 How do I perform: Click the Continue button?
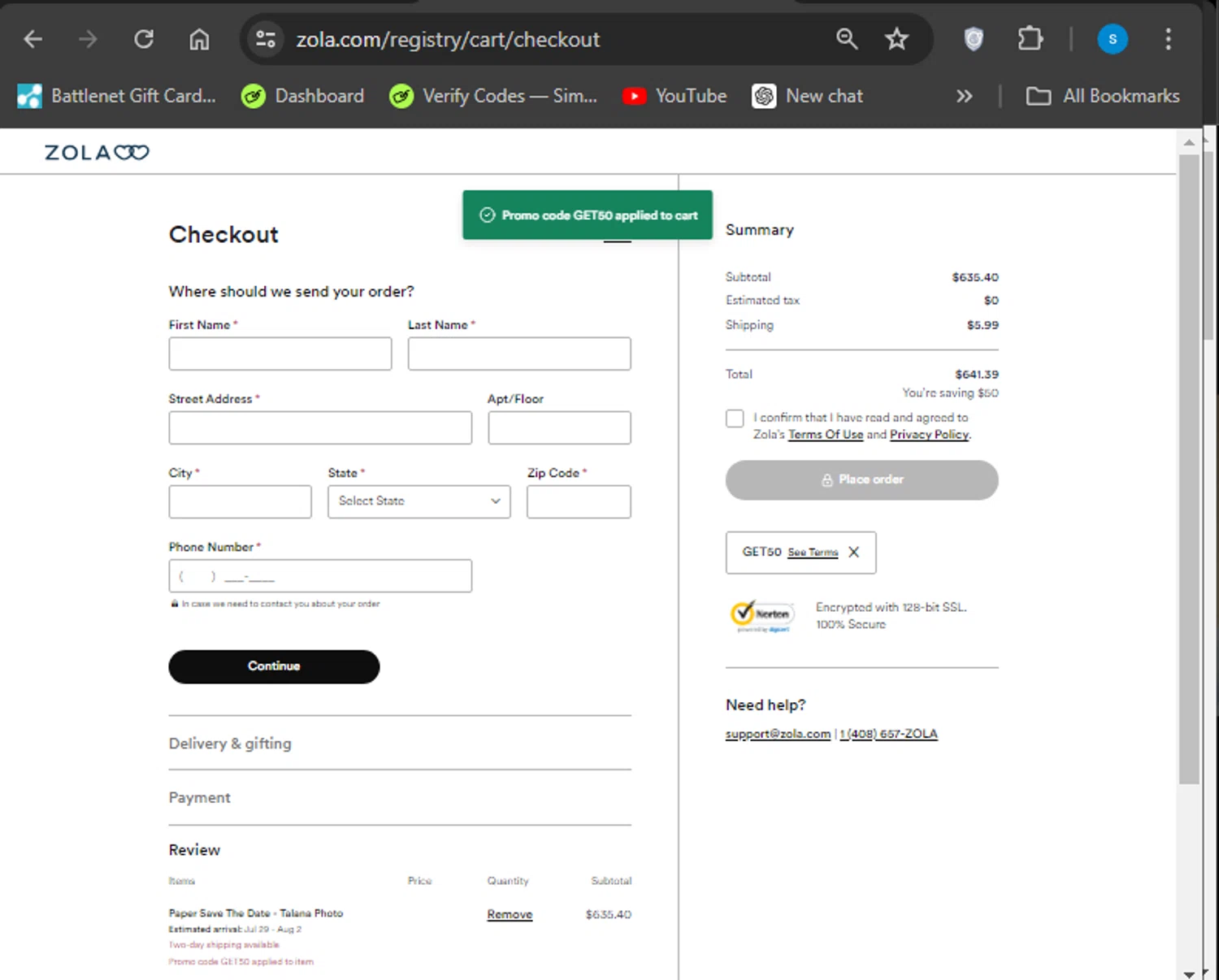click(x=274, y=666)
